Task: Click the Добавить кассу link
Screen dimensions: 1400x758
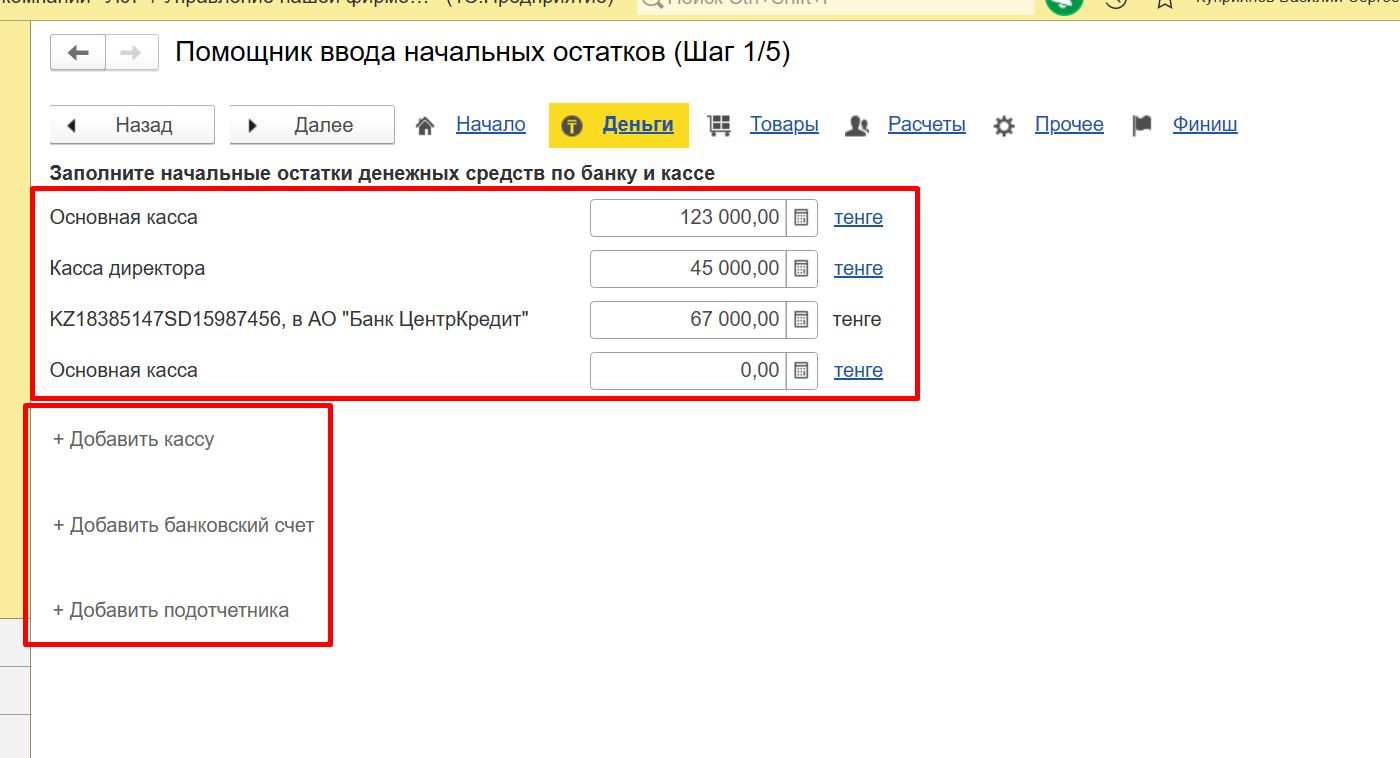Action: tap(134, 439)
